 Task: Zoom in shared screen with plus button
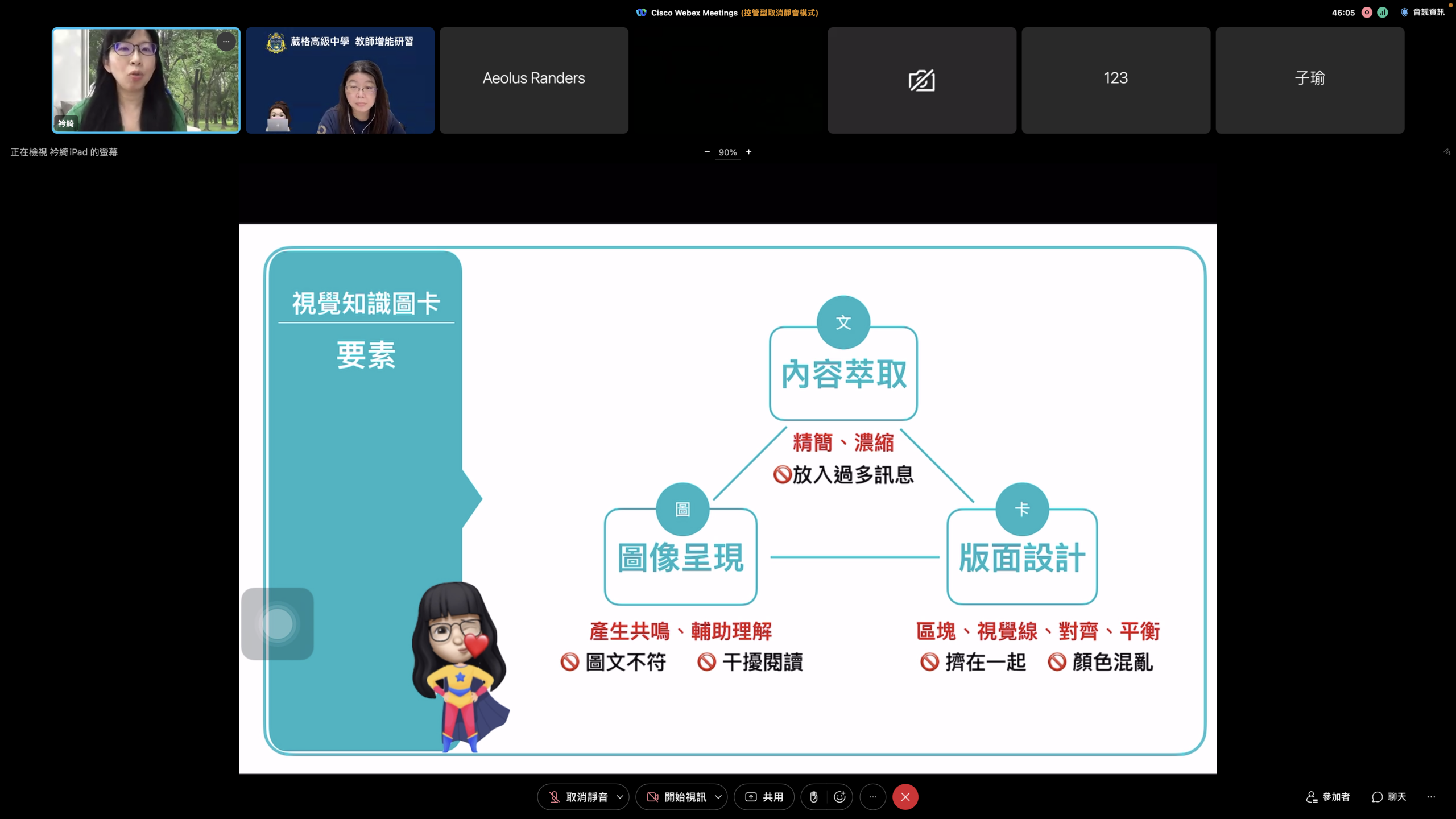click(x=748, y=152)
